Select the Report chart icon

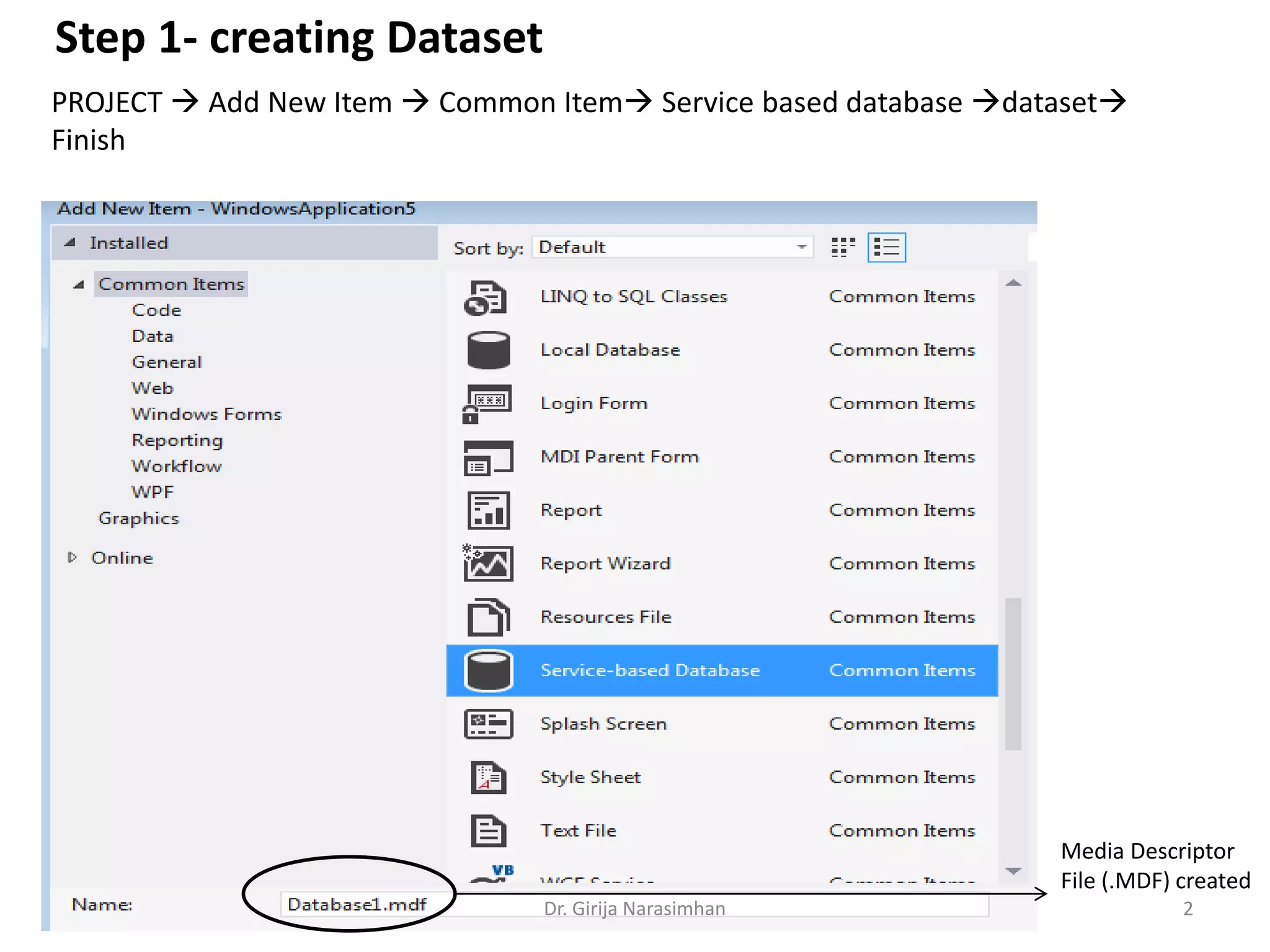pyautogui.click(x=488, y=511)
